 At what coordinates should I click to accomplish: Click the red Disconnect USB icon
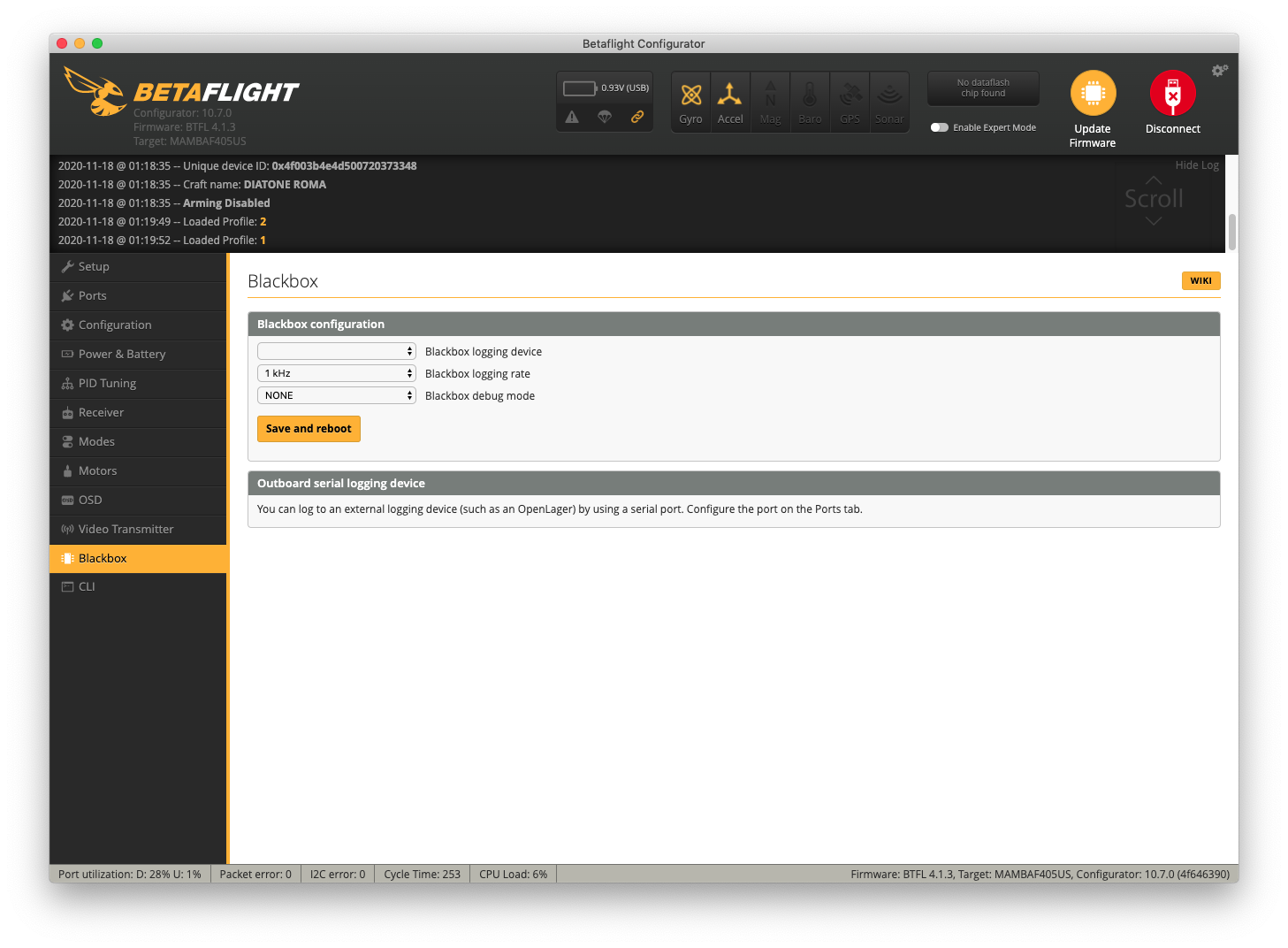tap(1172, 93)
